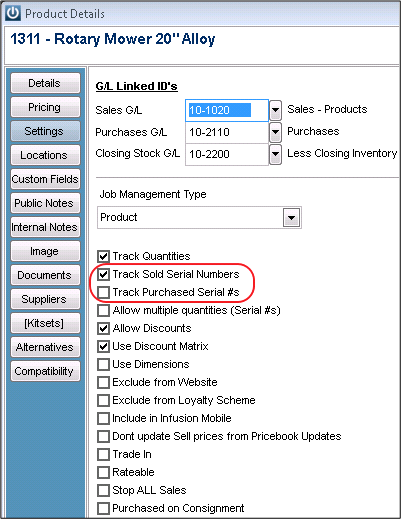Enable the Trade In checkbox
This screenshot has height=519, width=401.
103,454
